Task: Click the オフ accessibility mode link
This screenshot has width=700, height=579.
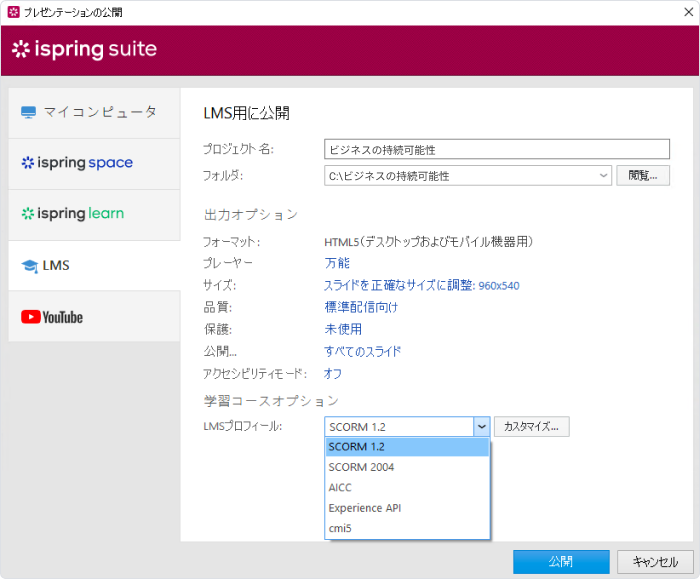Action: (333, 374)
